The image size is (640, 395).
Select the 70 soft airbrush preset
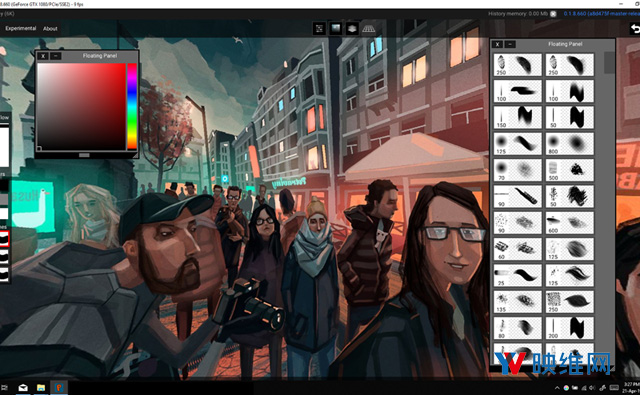pos(518,170)
